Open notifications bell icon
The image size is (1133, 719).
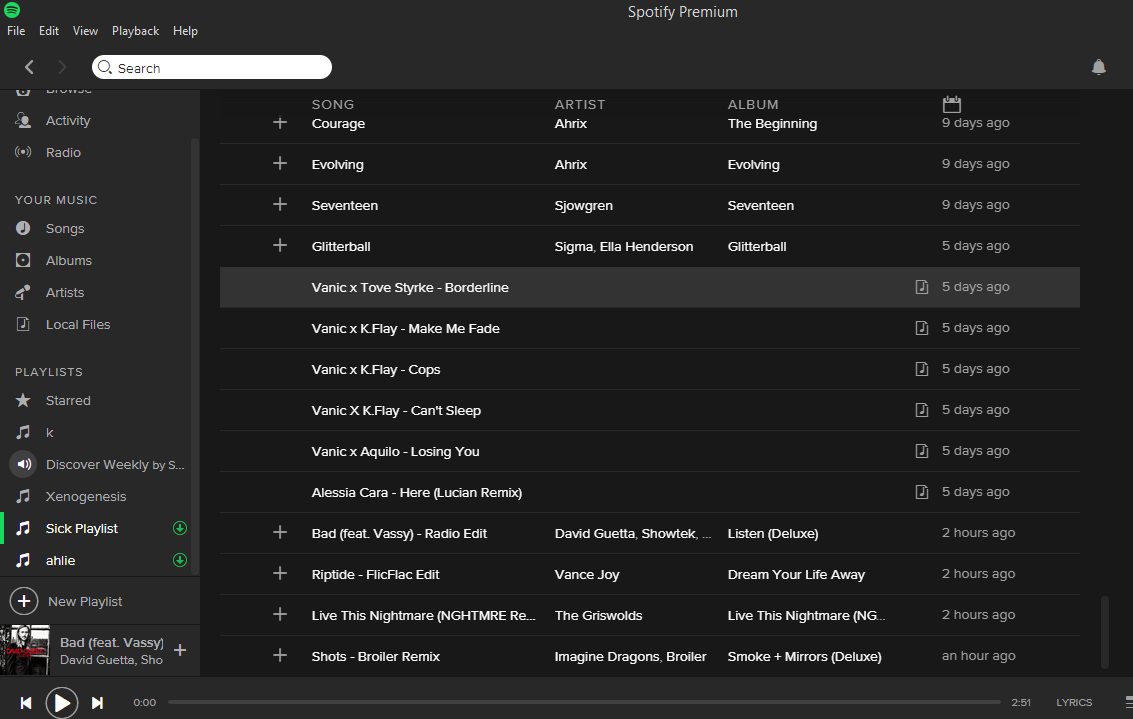(x=1098, y=67)
